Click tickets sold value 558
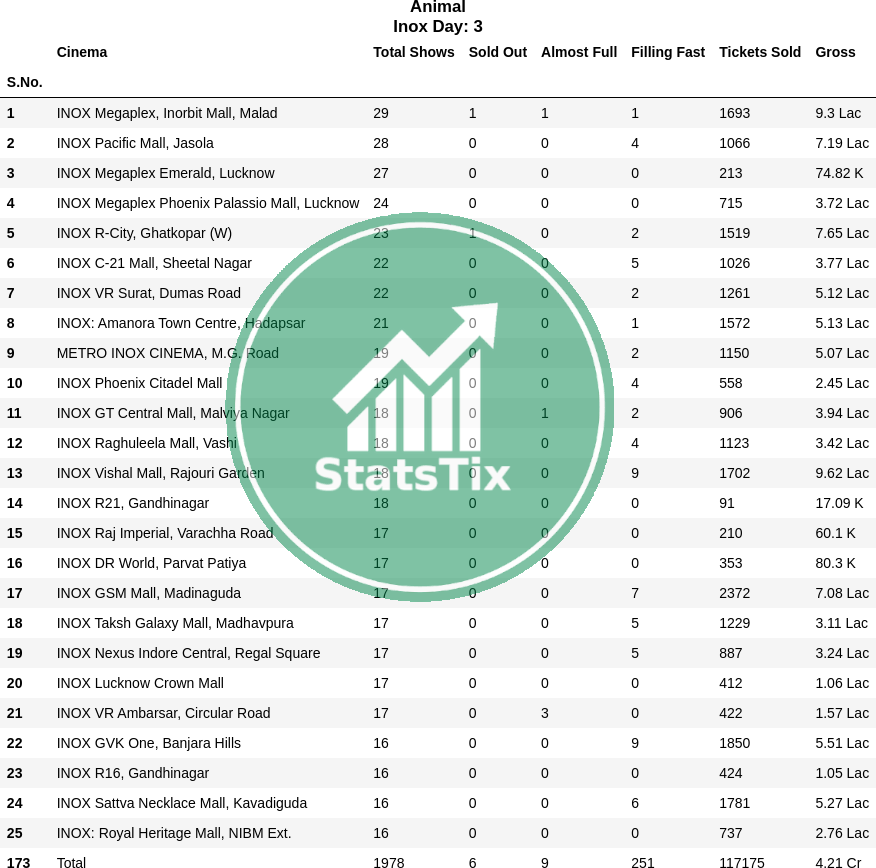The height and width of the screenshot is (868, 876). tap(730, 383)
